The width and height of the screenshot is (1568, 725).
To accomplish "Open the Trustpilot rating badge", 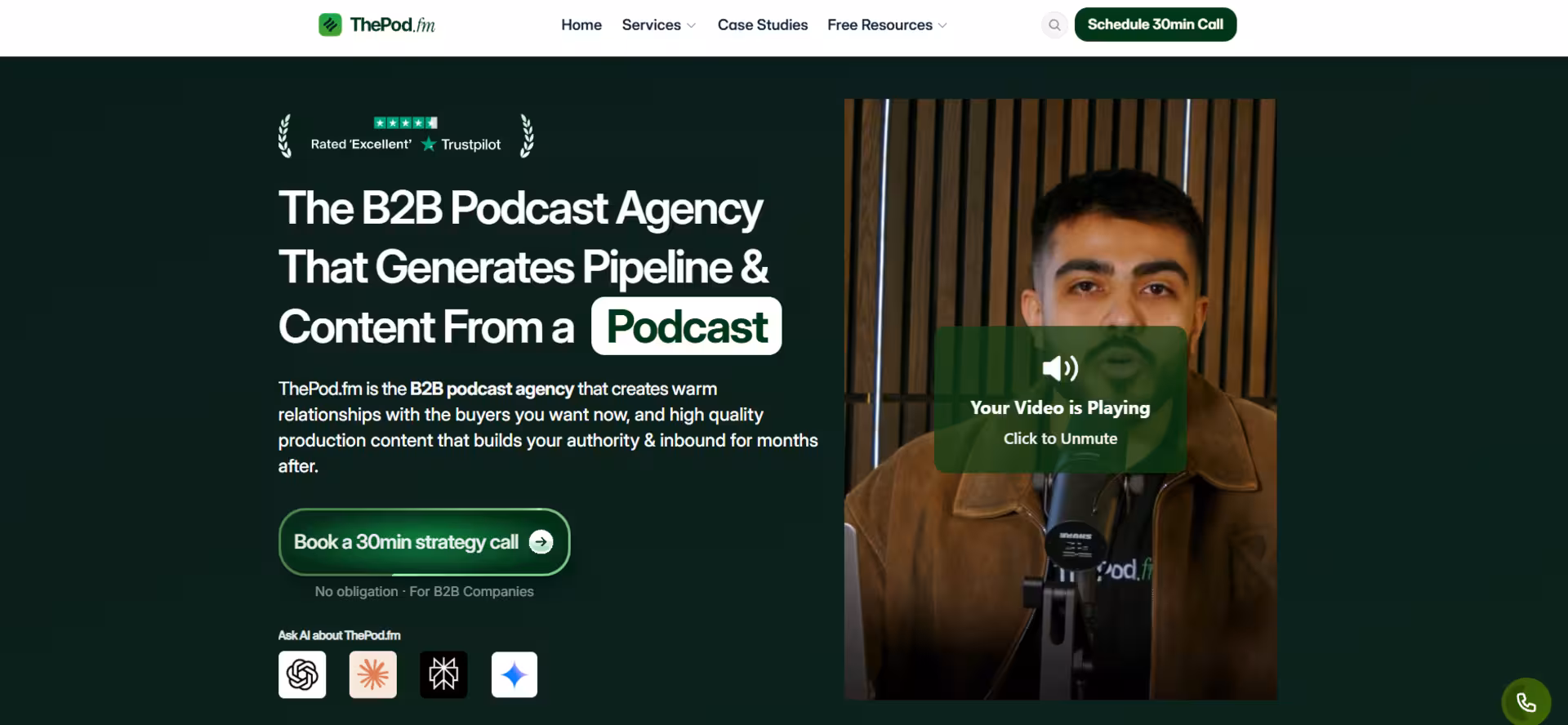I will point(406,136).
